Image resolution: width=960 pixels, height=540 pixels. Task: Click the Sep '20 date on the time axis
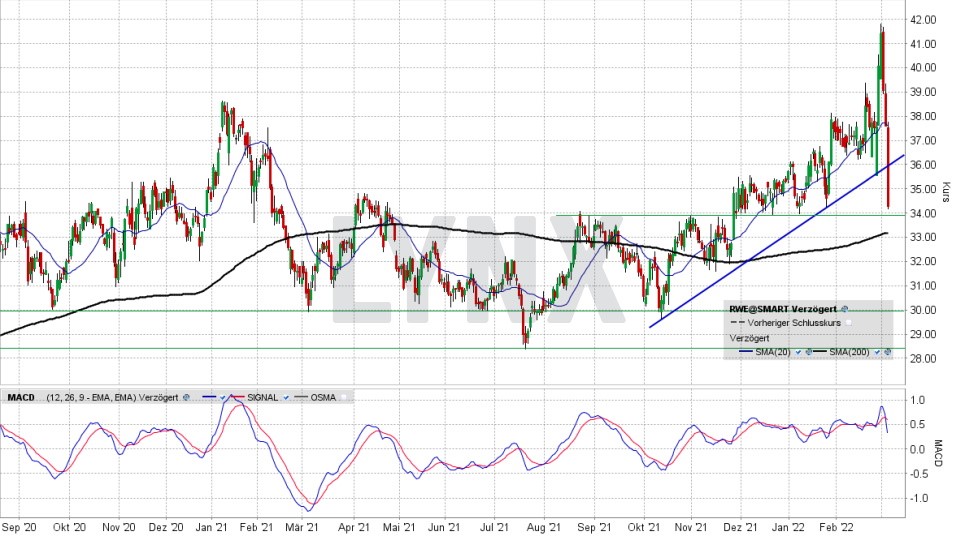coord(20,527)
